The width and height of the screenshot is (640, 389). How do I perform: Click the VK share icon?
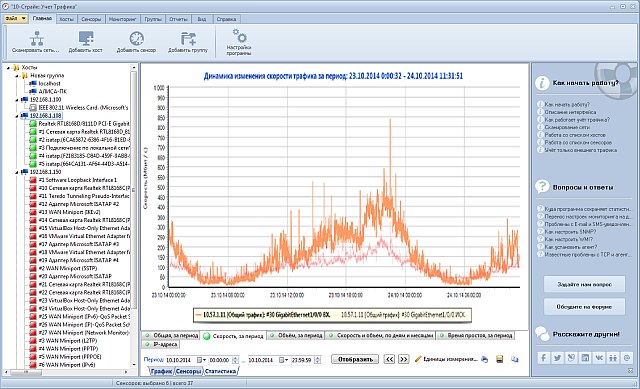point(599,358)
